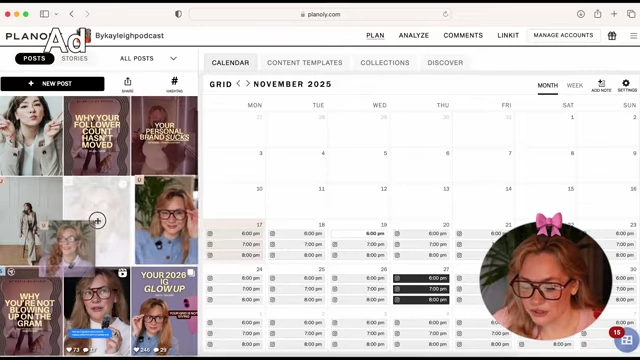Select highlighted Nov 19 6:00 pm slot
This screenshot has width=640, height=360.
pos(359,233)
